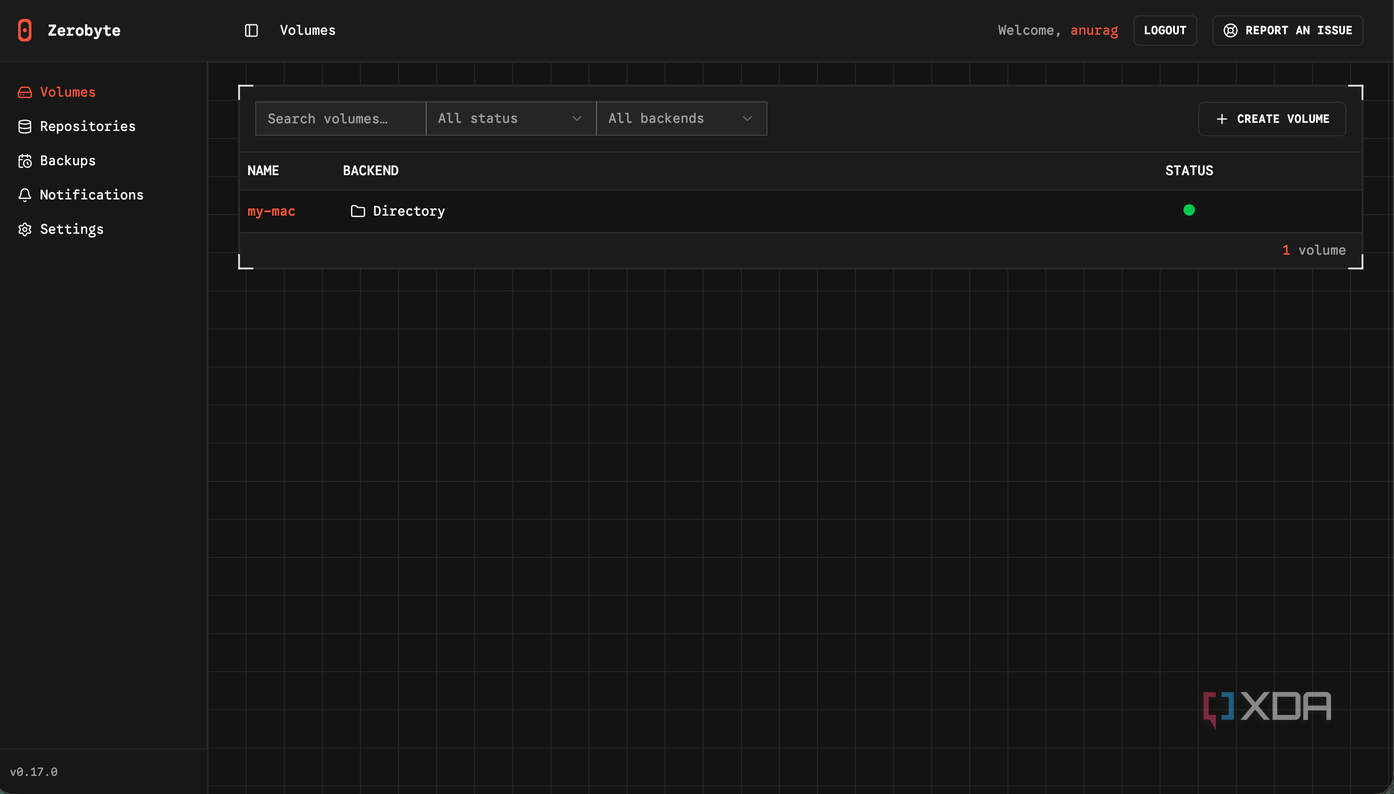Click the plus icon on Create Volume
This screenshot has height=794, width=1394.
point(1222,119)
